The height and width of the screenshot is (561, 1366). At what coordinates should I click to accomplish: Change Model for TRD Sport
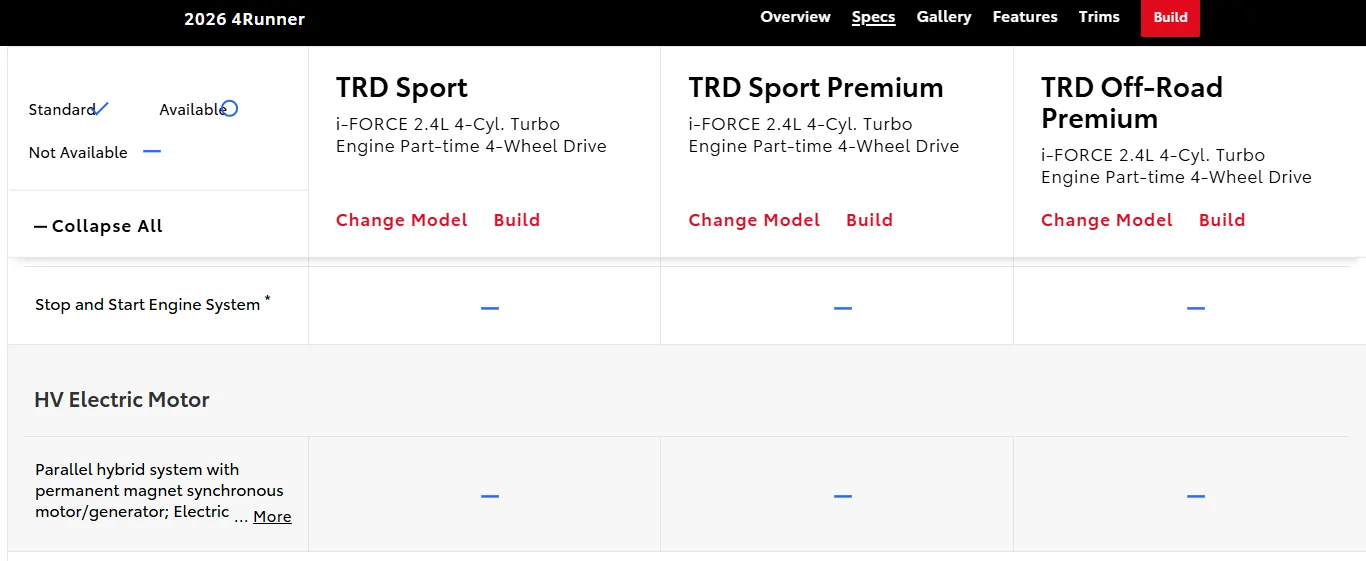402,220
